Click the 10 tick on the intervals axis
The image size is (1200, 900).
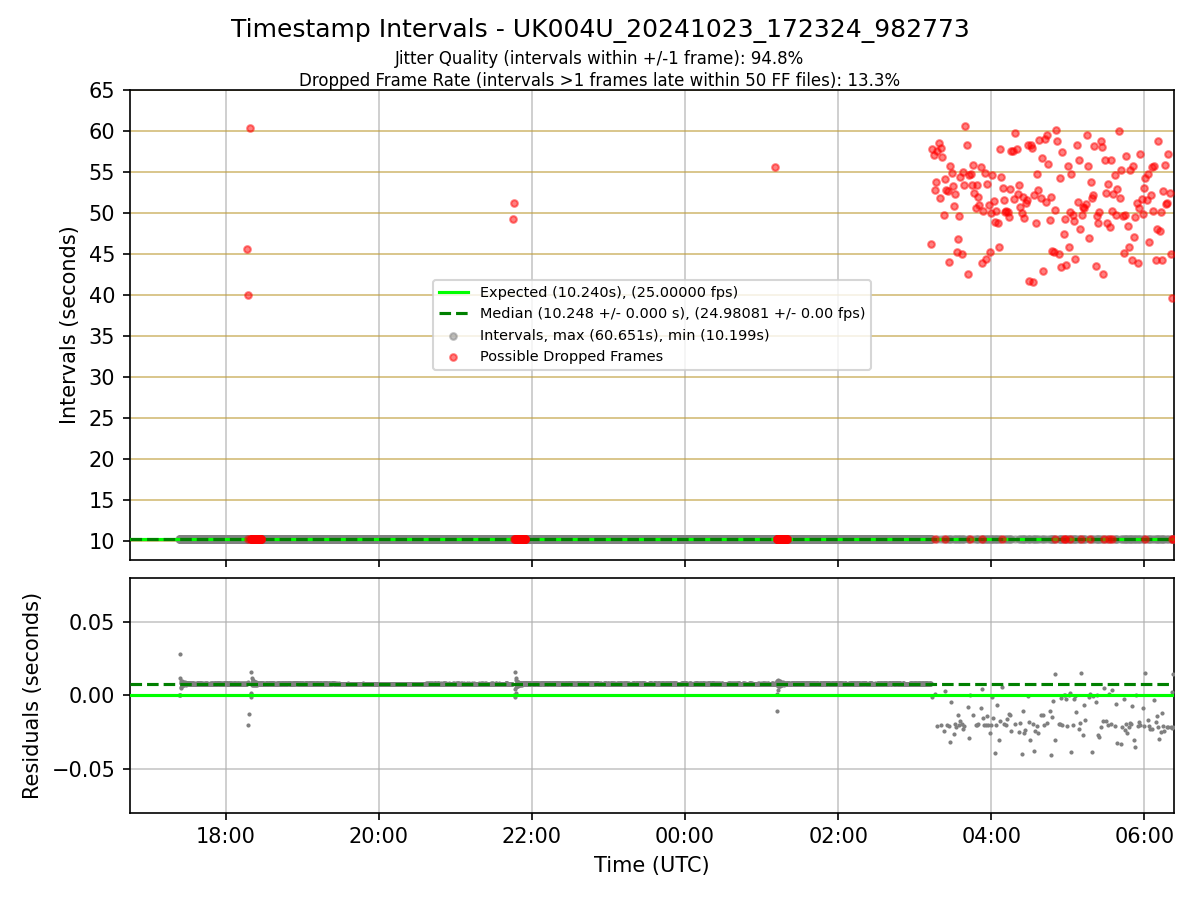pyautogui.click(x=103, y=541)
